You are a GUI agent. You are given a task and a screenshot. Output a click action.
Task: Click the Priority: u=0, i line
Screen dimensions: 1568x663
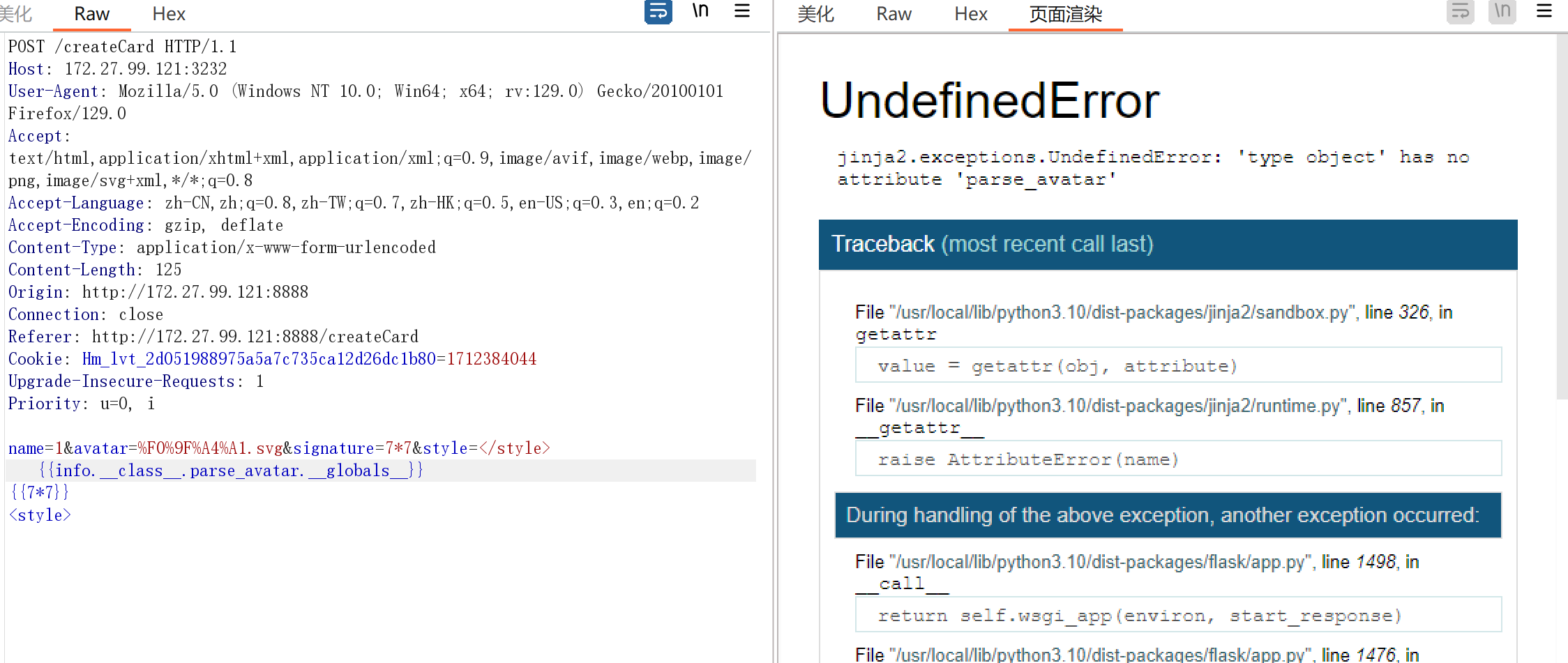81,404
